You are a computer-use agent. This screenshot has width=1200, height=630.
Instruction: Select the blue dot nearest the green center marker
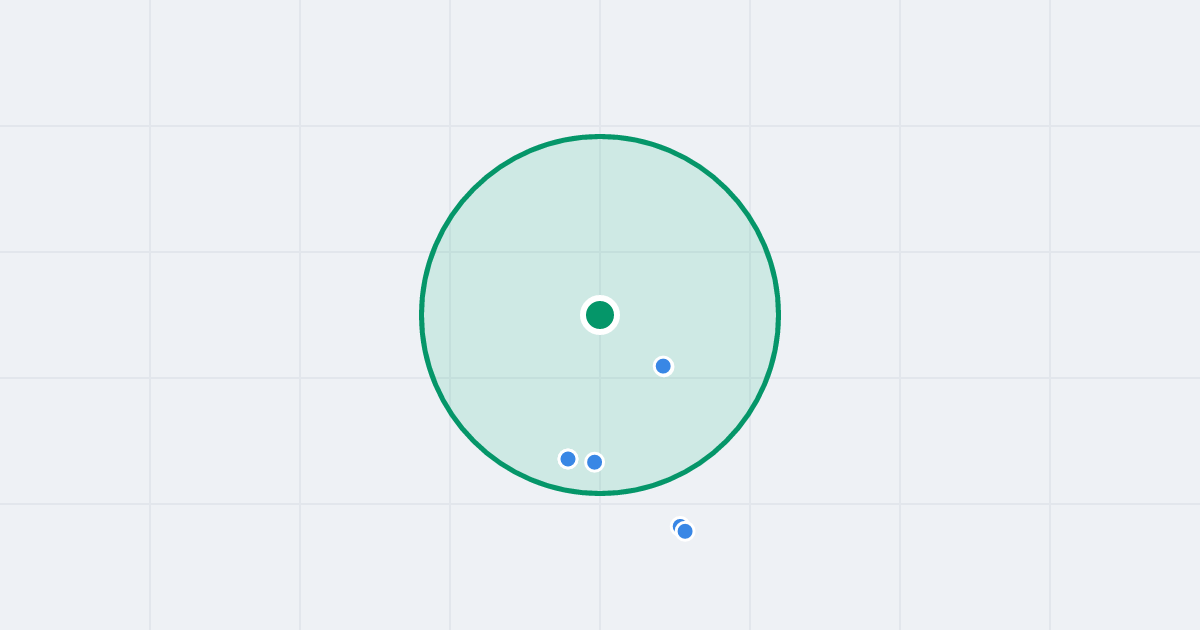pyautogui.click(x=663, y=366)
